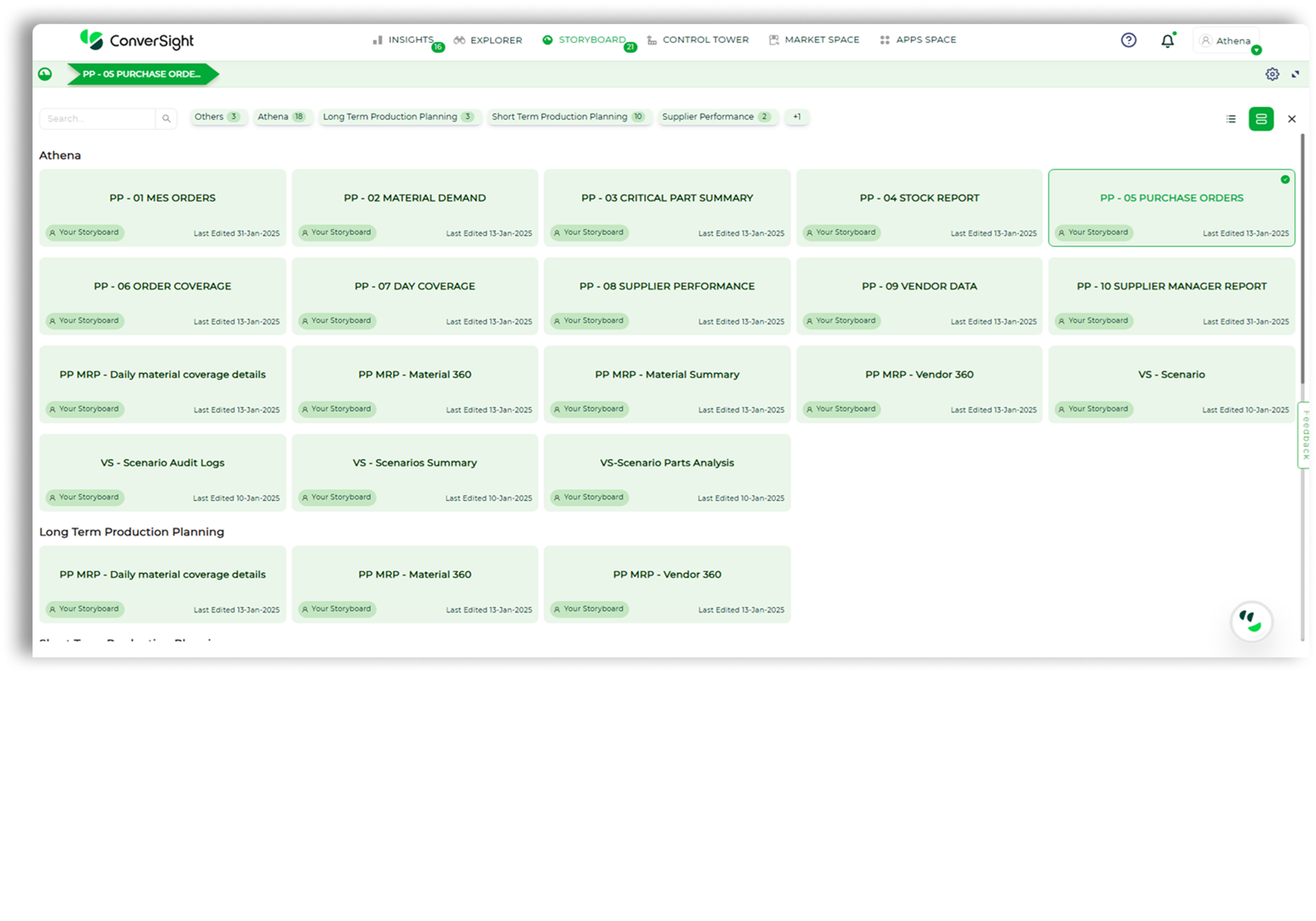1316x921 pixels.
Task: Click the Athena section heading
Action: [x=60, y=155]
